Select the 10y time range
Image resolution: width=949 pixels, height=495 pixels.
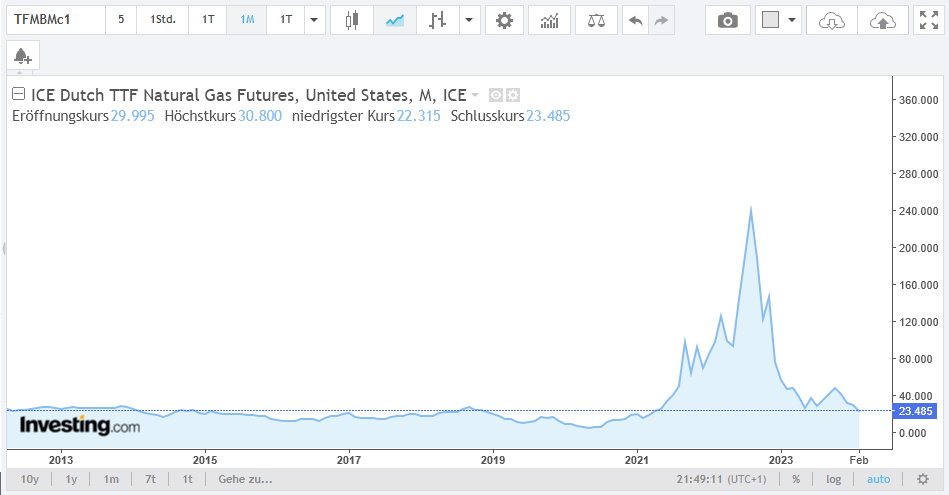click(x=29, y=479)
